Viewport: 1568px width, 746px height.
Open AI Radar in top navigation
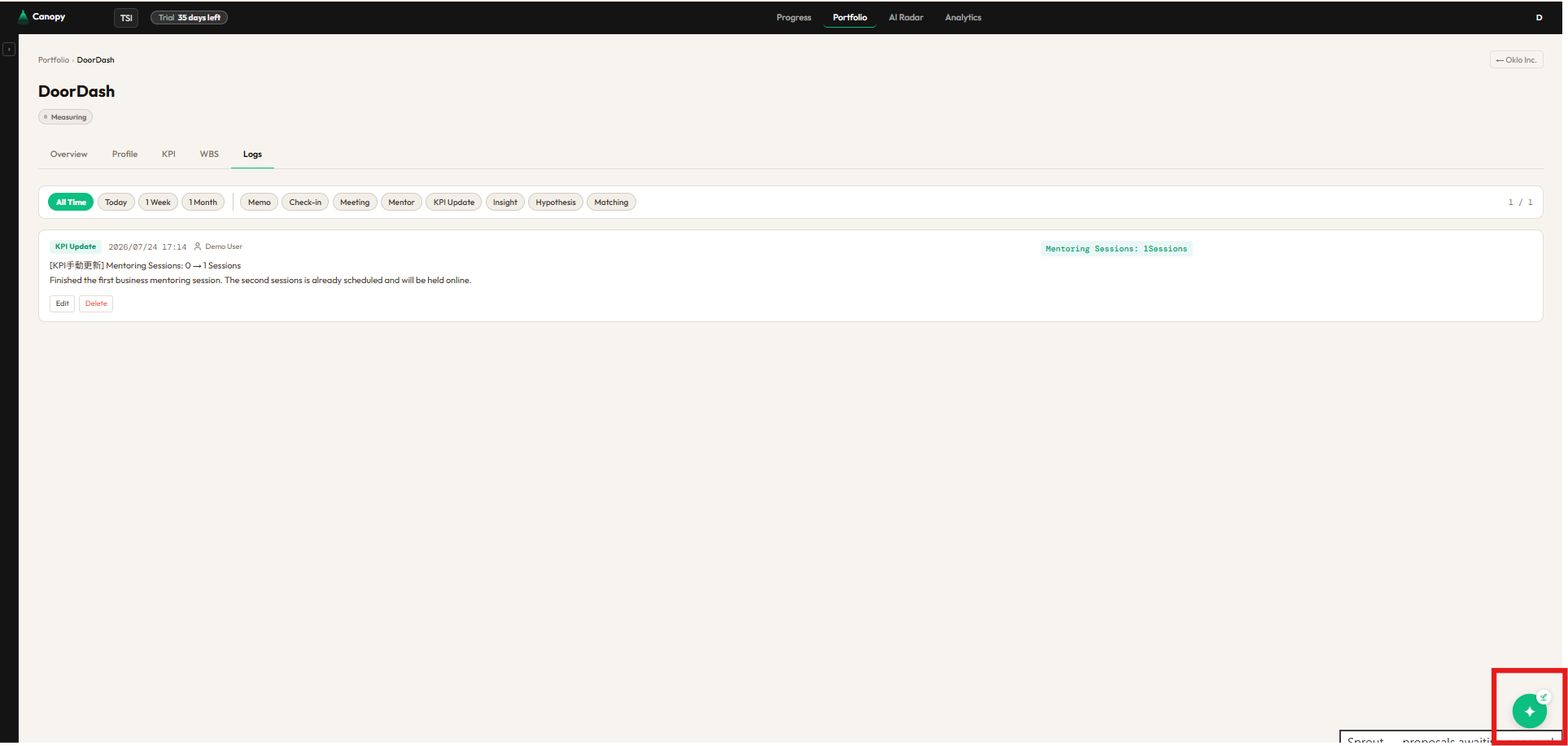[906, 17]
